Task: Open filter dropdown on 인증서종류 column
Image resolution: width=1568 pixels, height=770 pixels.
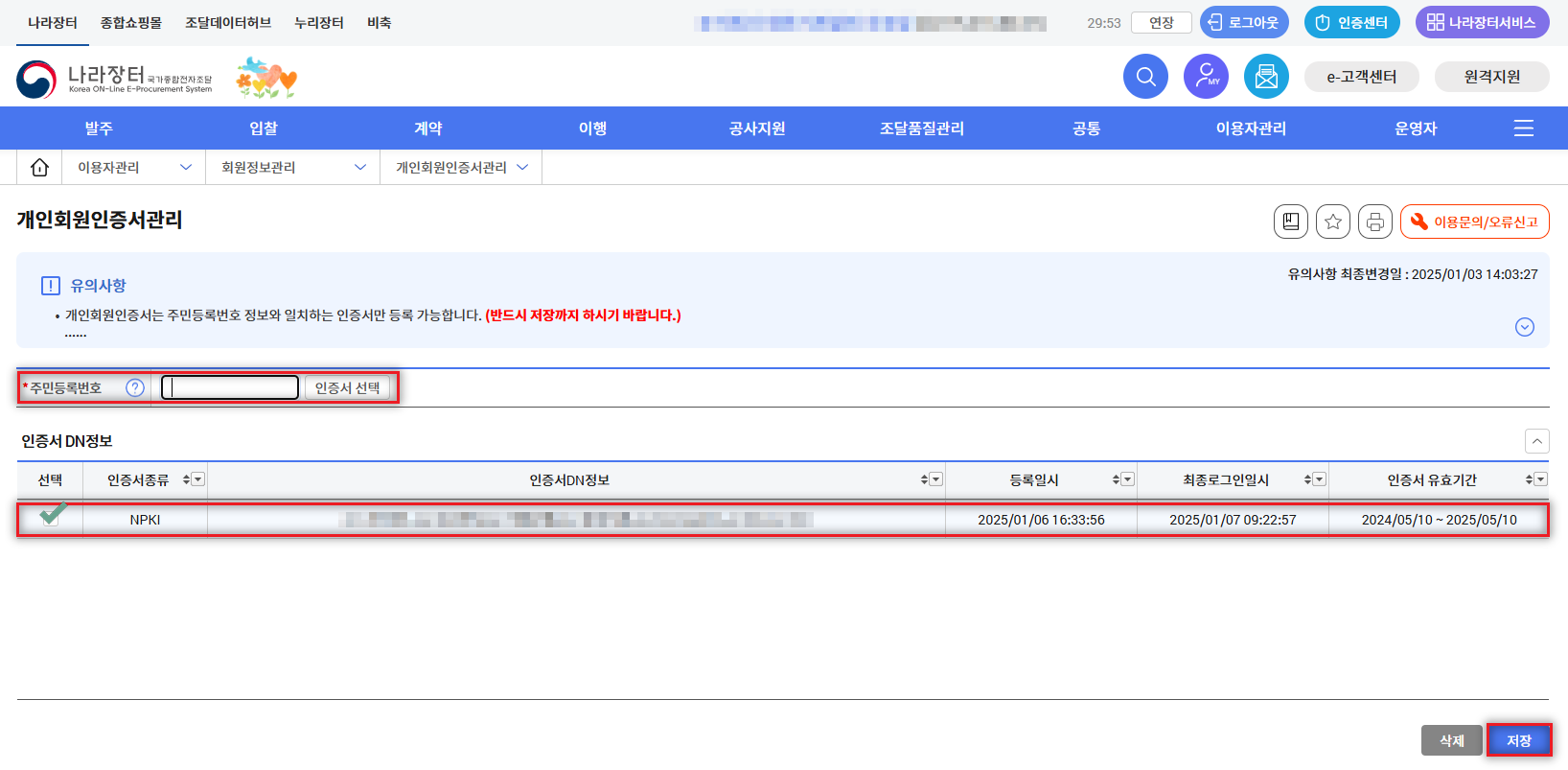Action: pos(198,479)
